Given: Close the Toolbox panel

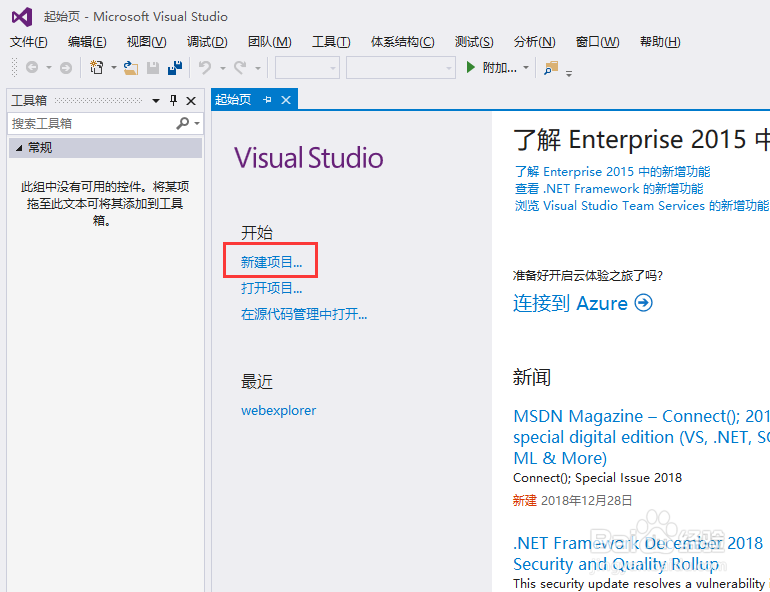Looking at the screenshot, I should tap(191, 101).
